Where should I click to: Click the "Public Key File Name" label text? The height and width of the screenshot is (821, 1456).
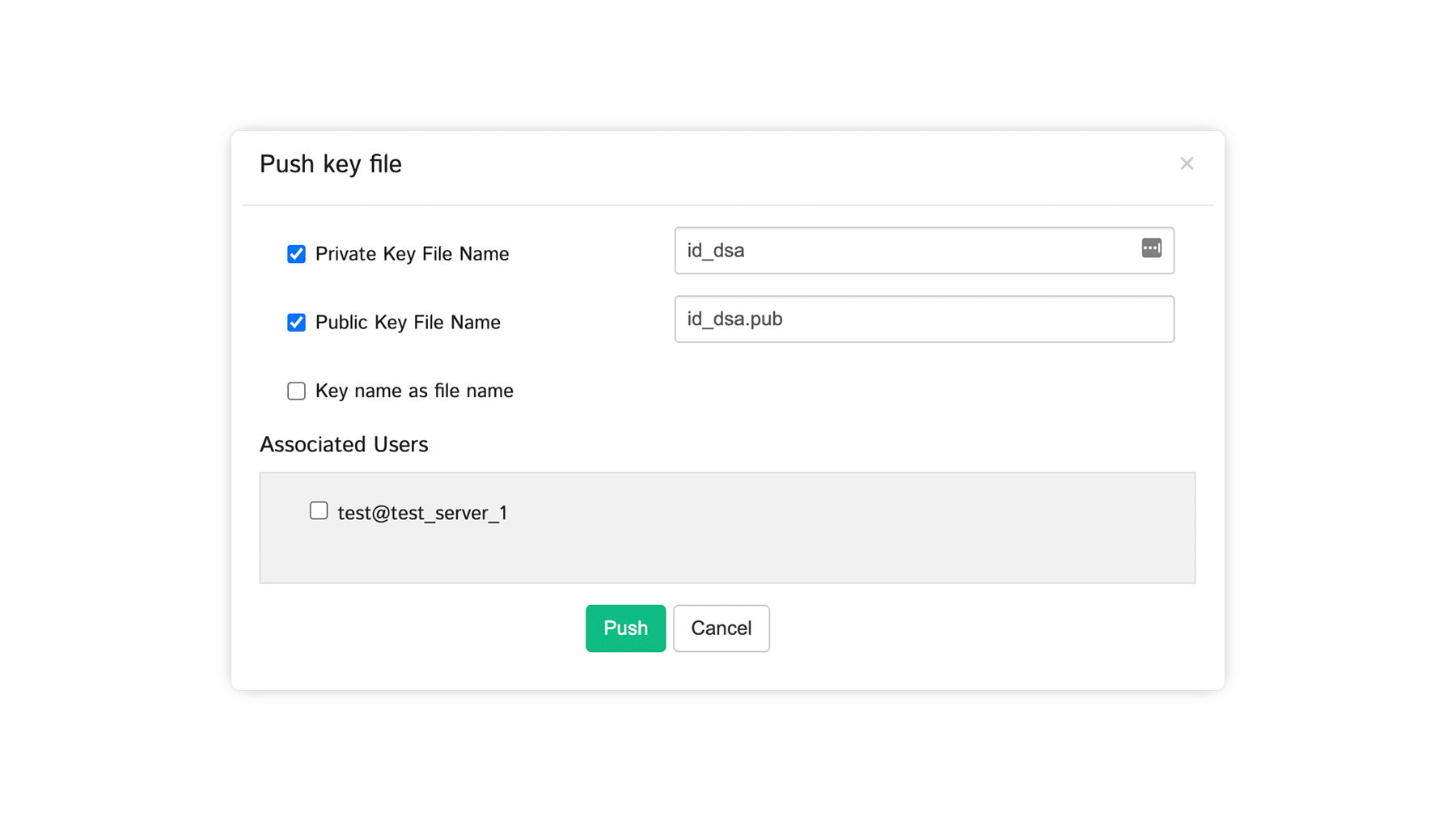408,323
